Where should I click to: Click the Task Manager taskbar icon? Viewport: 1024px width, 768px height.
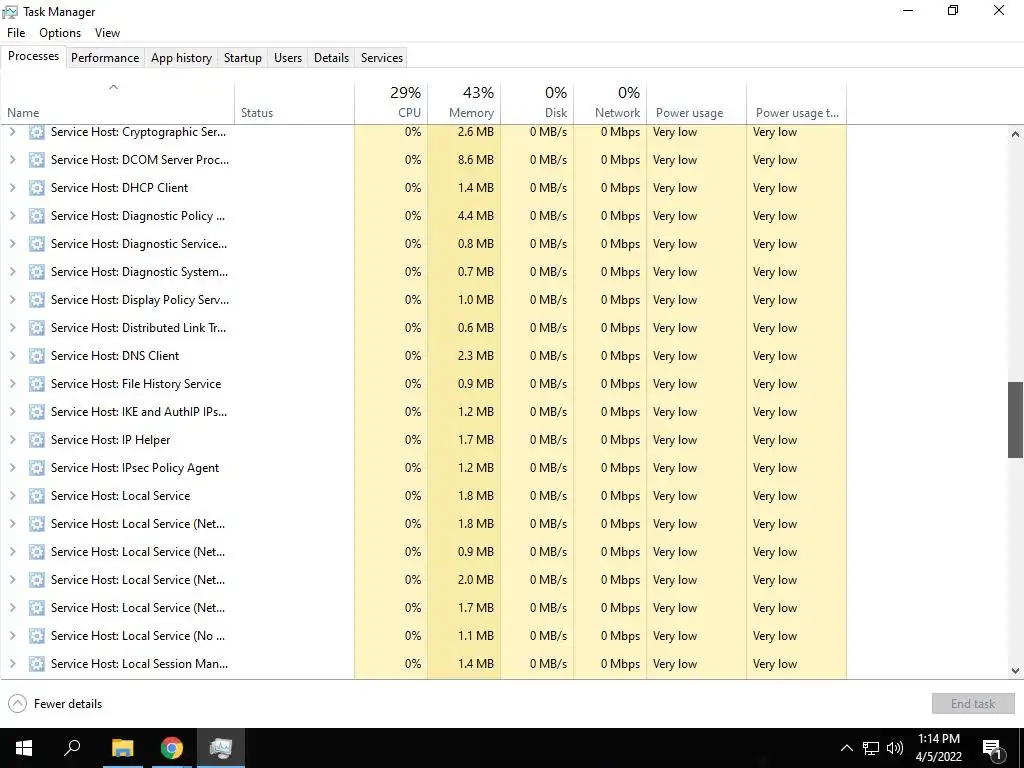click(x=221, y=748)
